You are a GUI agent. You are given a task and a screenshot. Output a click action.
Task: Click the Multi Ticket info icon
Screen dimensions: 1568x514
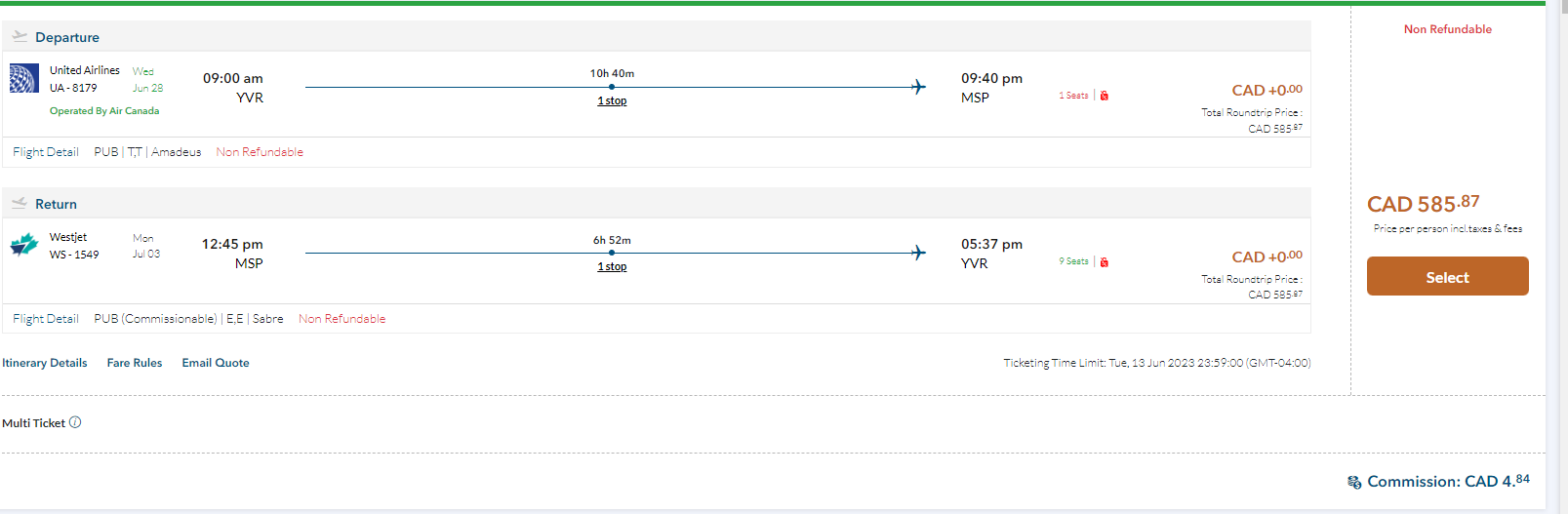click(x=75, y=422)
